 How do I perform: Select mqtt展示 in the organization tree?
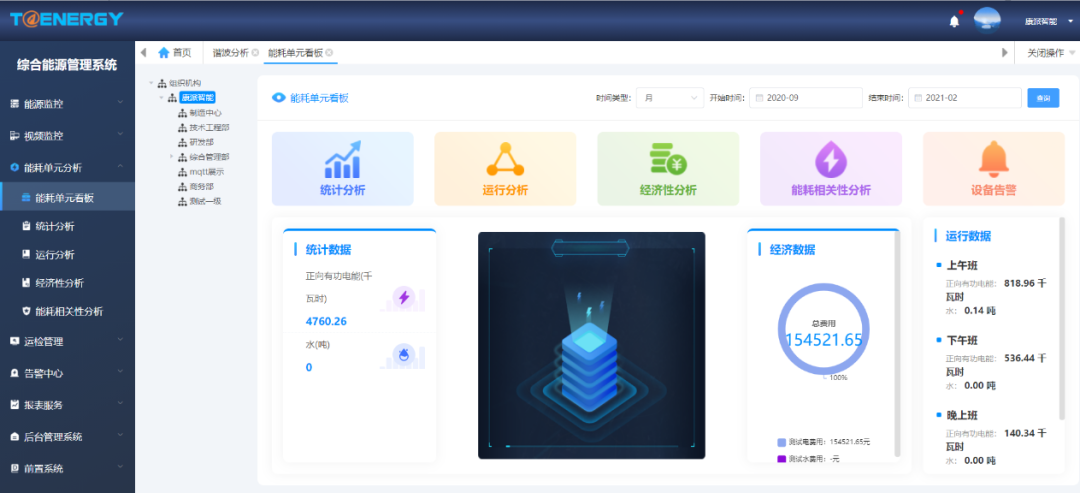pyautogui.click(x=207, y=171)
